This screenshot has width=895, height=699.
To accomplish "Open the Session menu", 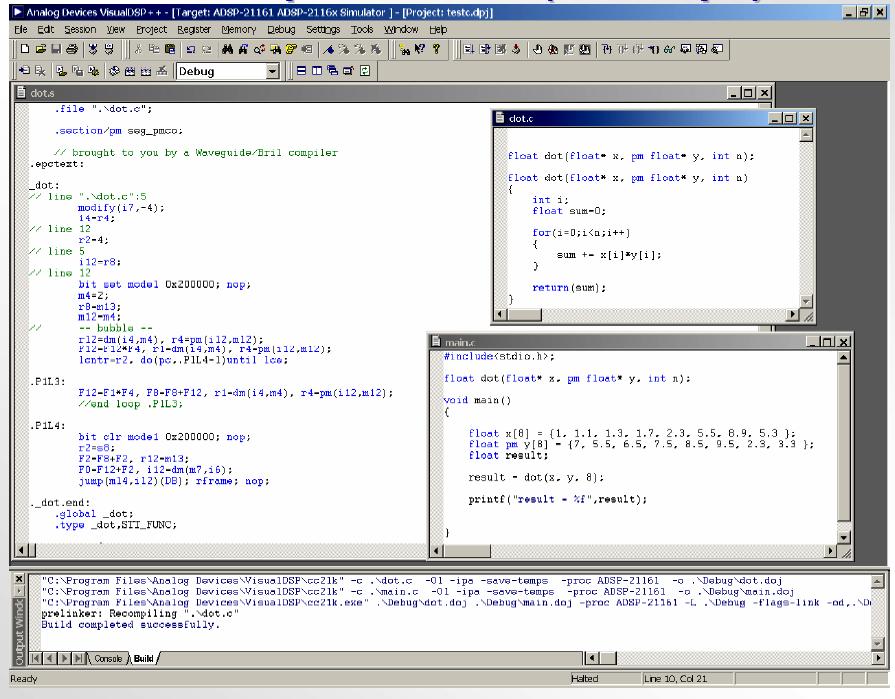I will tap(80, 29).
